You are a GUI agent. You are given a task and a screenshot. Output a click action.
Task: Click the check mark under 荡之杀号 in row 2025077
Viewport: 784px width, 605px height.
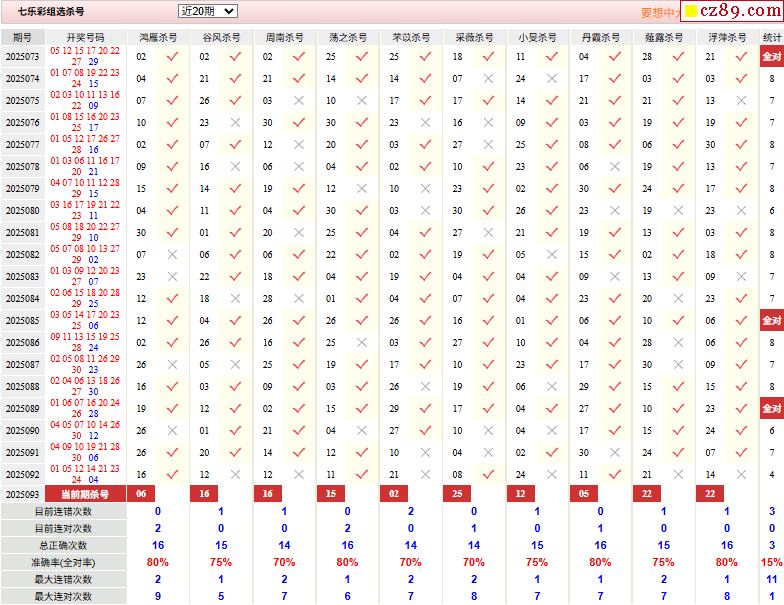coord(362,144)
